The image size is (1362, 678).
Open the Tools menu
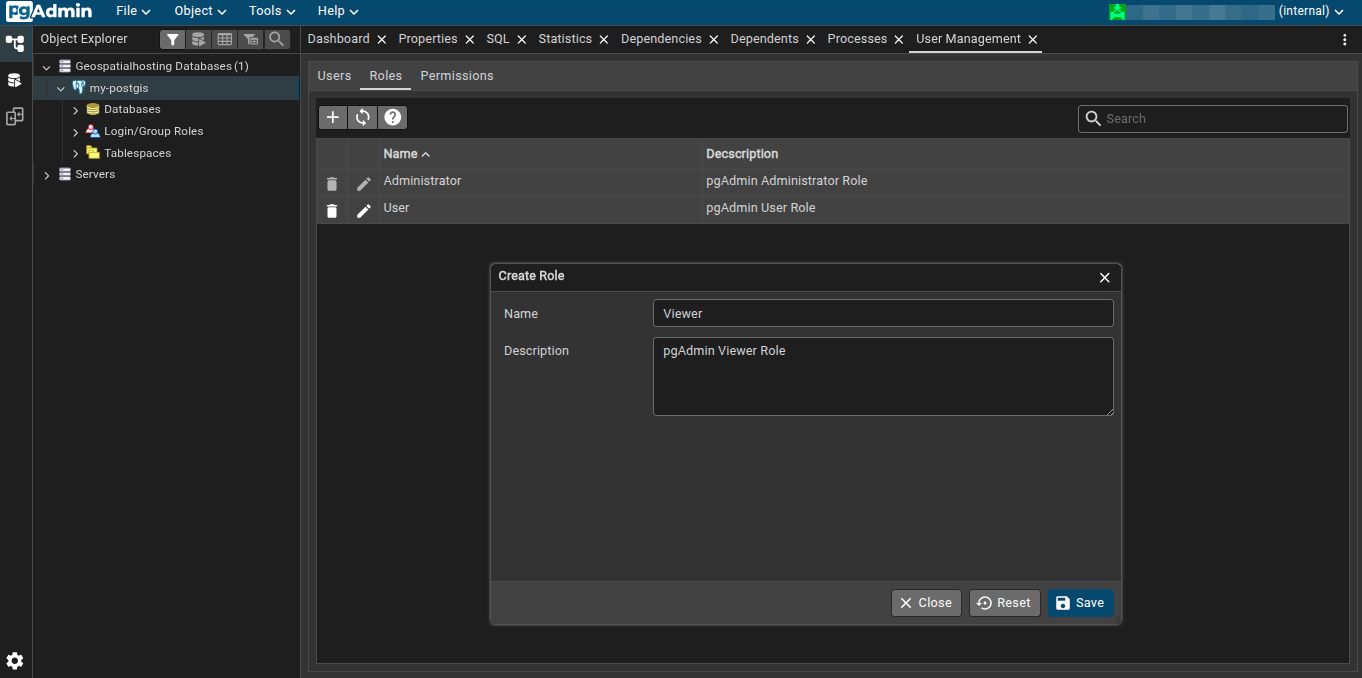(x=272, y=11)
